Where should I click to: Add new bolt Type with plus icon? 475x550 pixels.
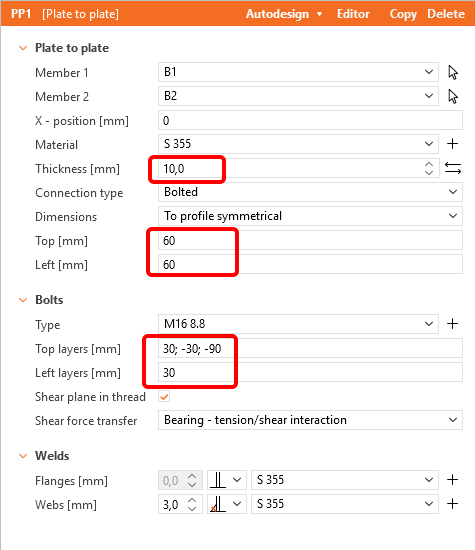tap(453, 324)
